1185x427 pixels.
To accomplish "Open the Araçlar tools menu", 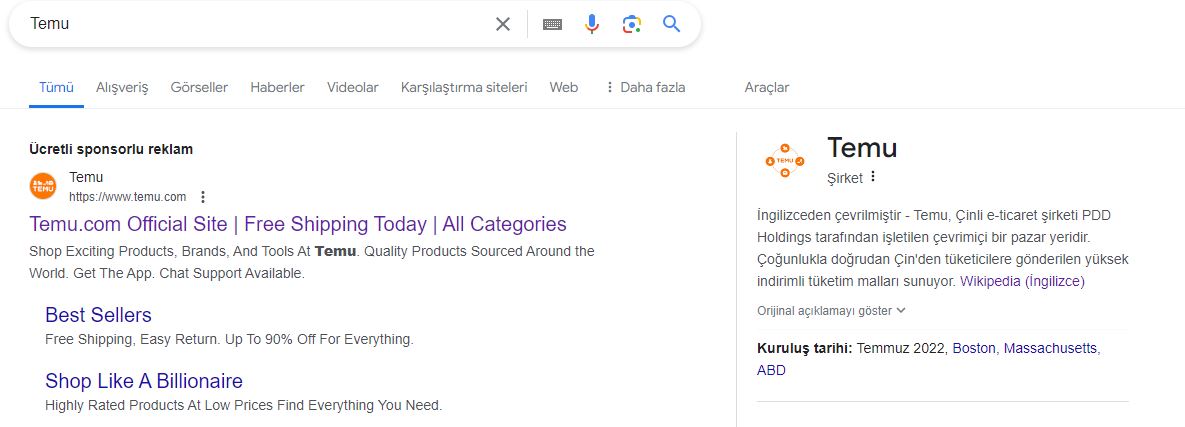I will click(x=766, y=87).
